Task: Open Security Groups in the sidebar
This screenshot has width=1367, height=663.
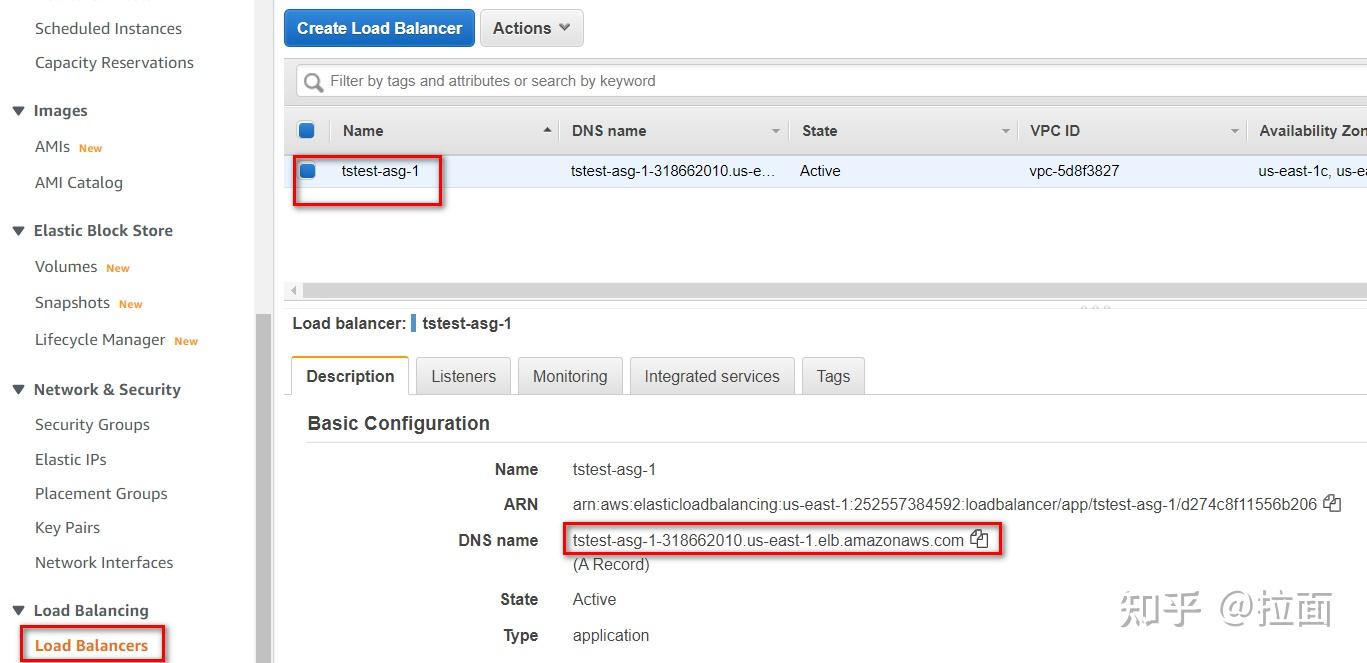Action: point(92,424)
